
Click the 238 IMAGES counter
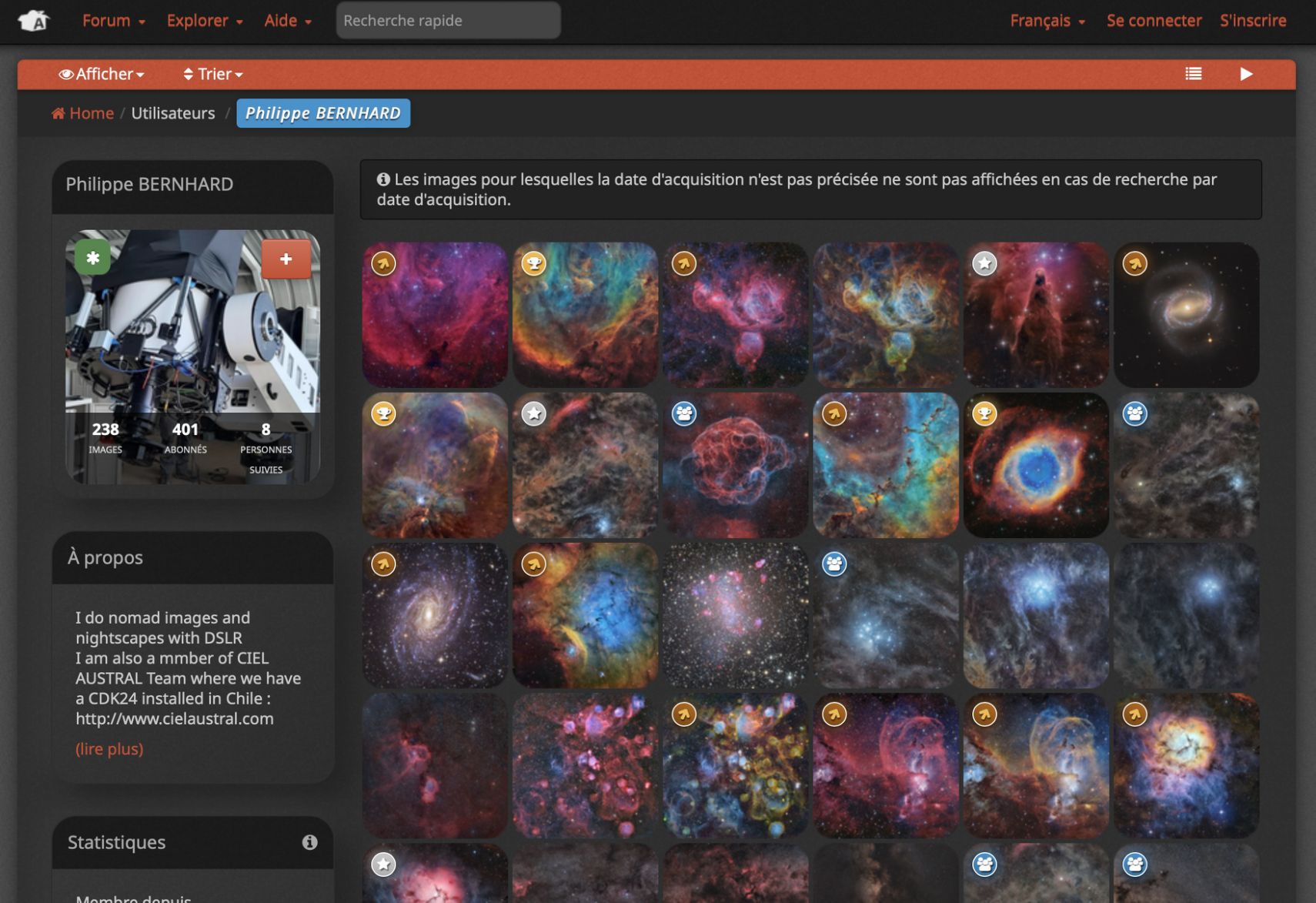coord(105,437)
